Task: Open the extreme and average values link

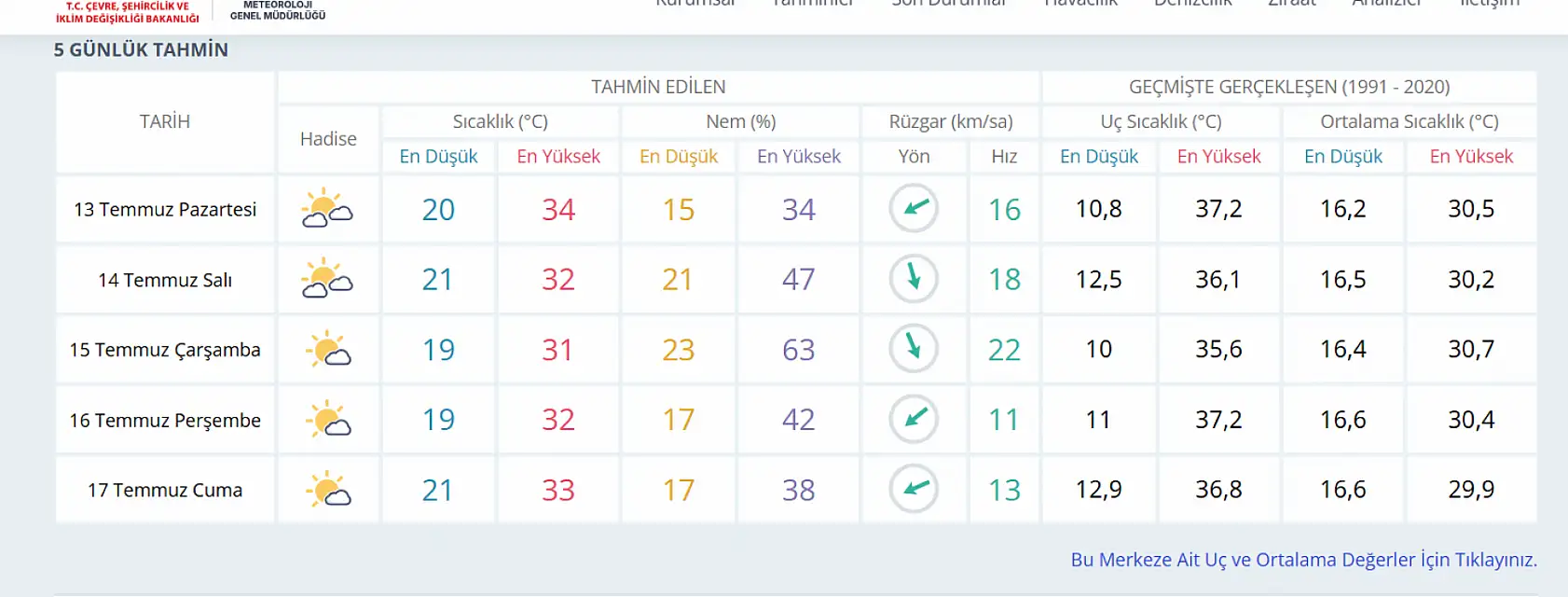Action: coord(1303,560)
